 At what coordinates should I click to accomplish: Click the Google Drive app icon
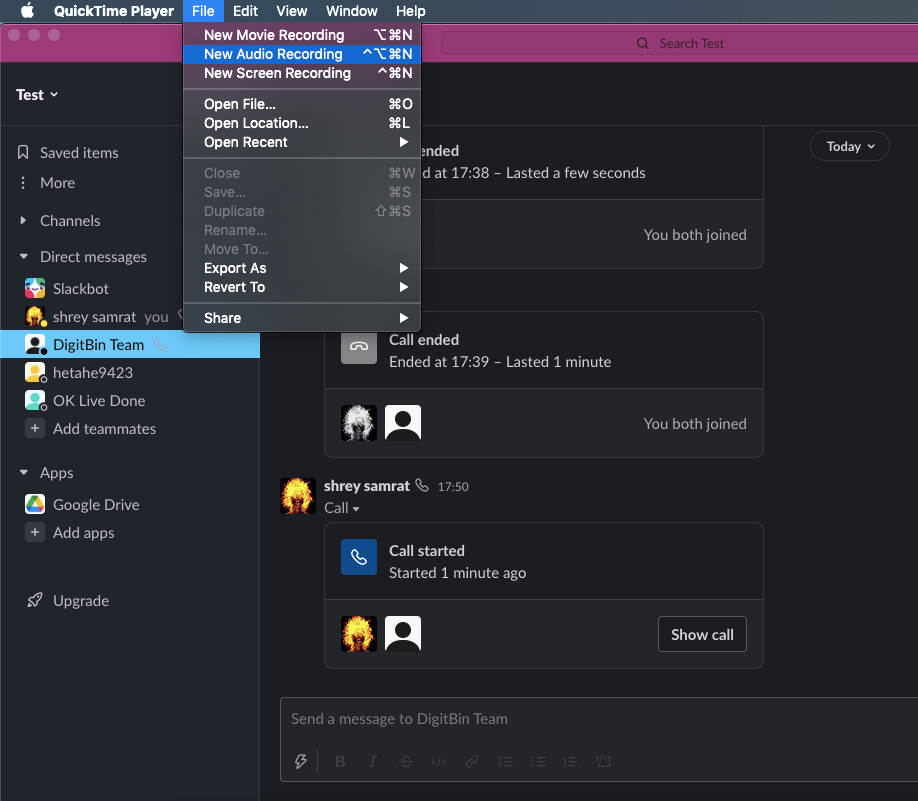point(35,504)
